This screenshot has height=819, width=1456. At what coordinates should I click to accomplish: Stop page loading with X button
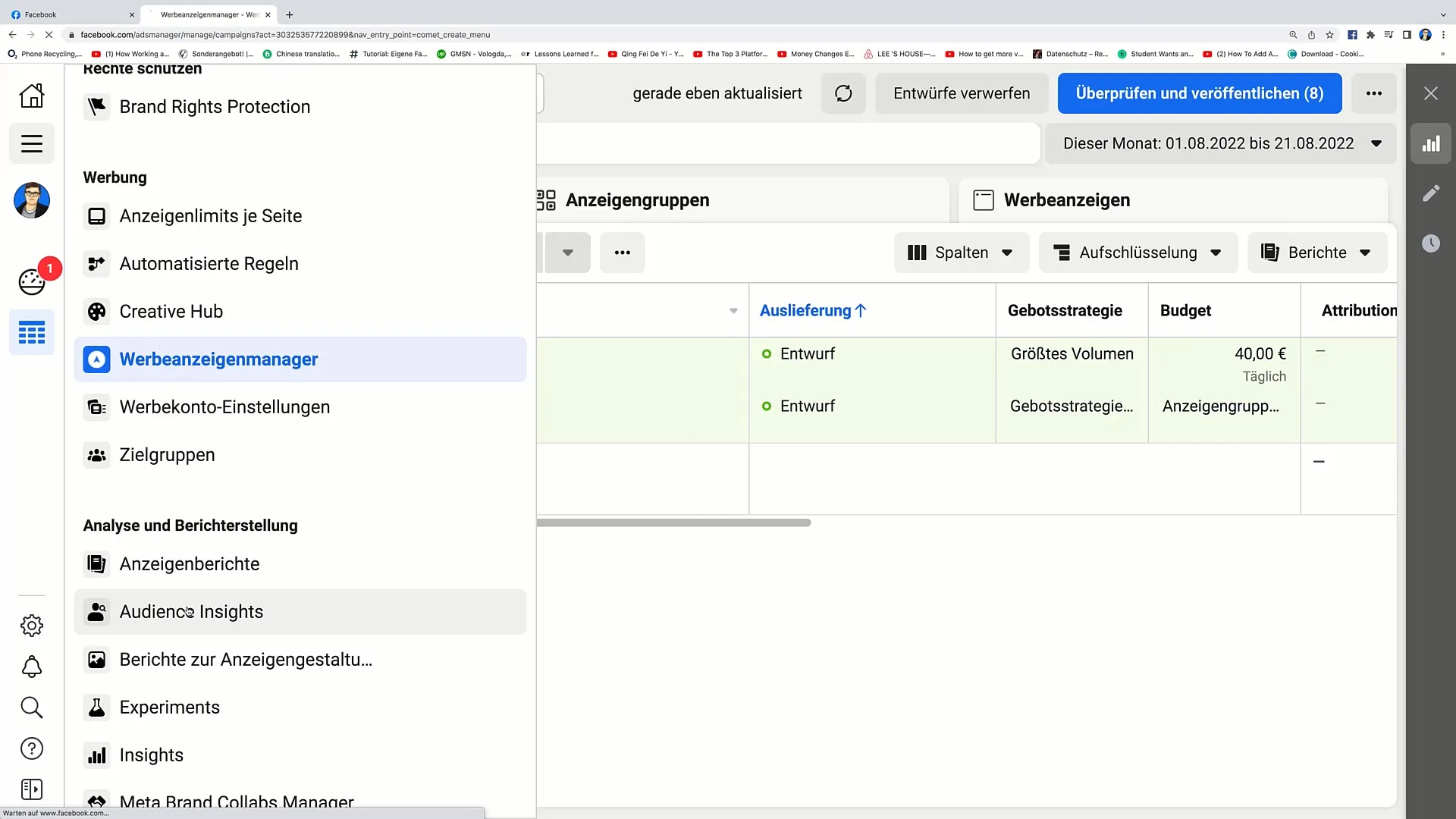49,35
